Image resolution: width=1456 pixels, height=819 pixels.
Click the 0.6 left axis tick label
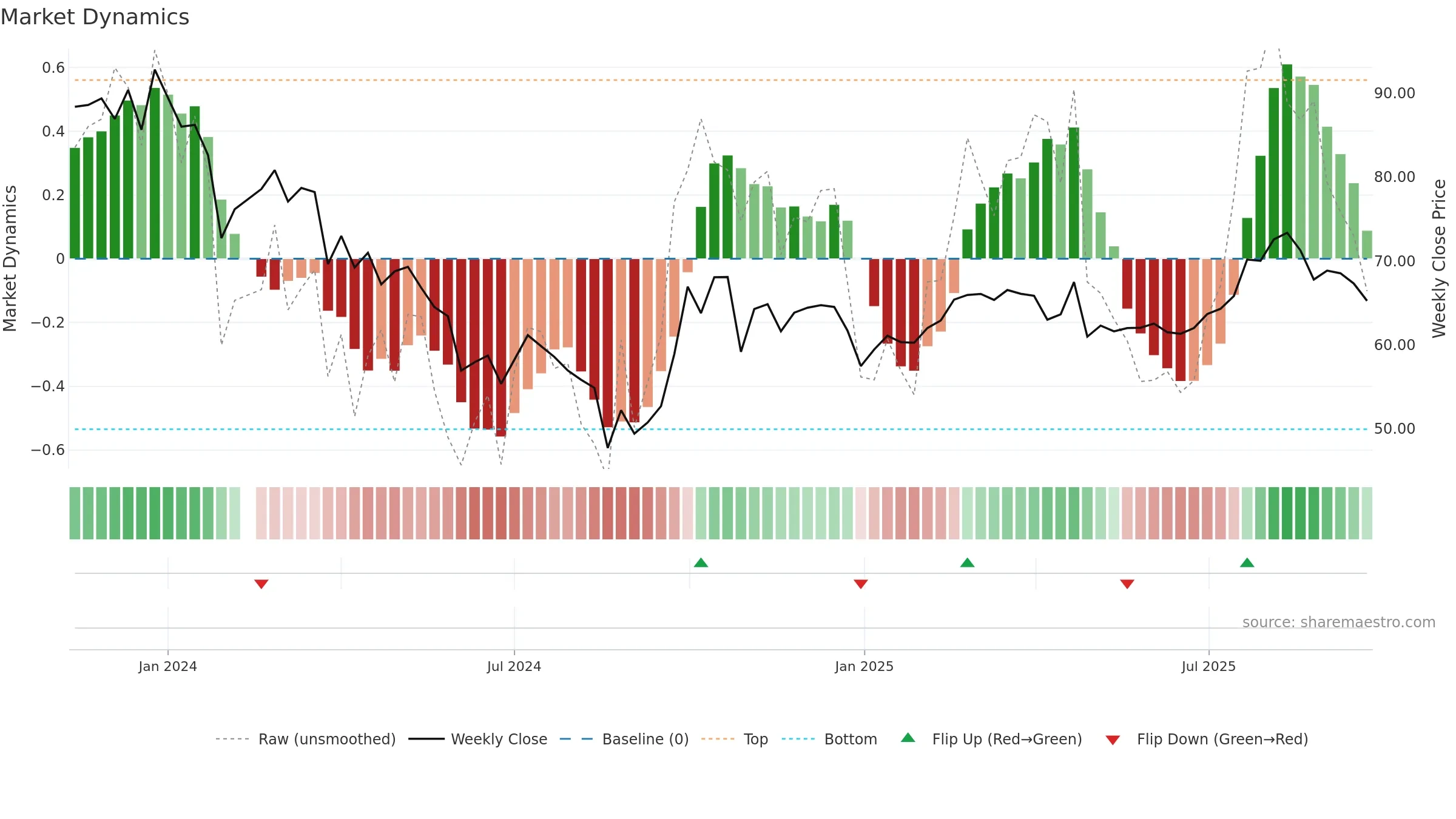(x=53, y=67)
